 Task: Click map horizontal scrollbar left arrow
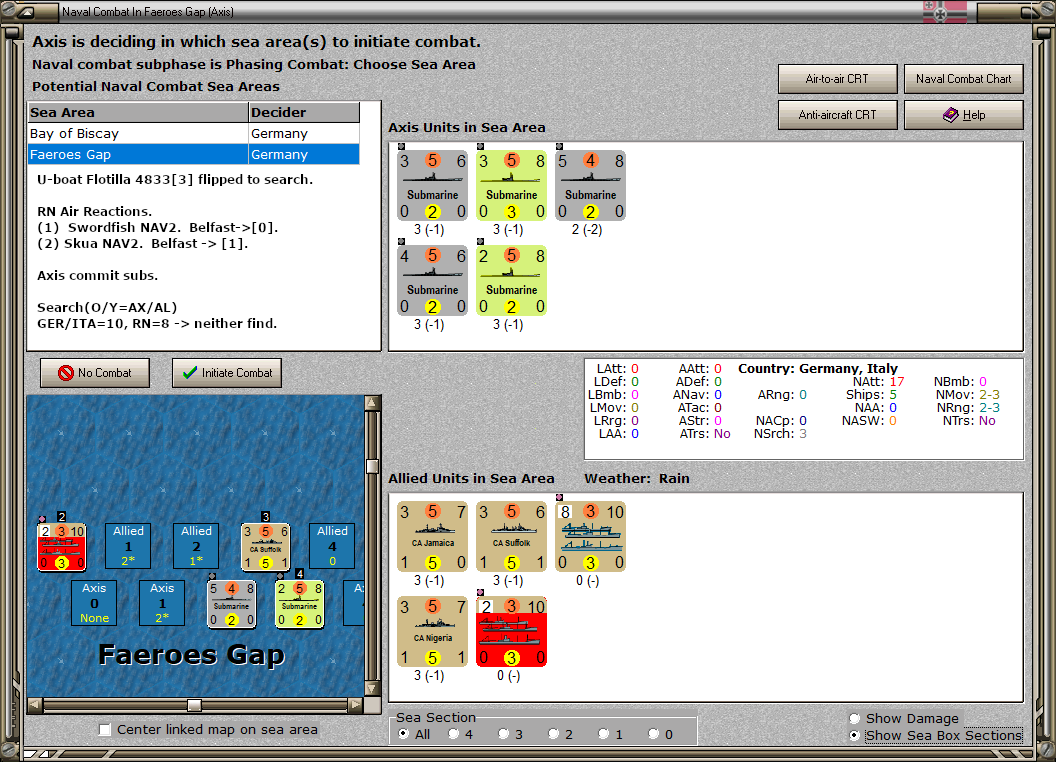pyautogui.click(x=35, y=705)
